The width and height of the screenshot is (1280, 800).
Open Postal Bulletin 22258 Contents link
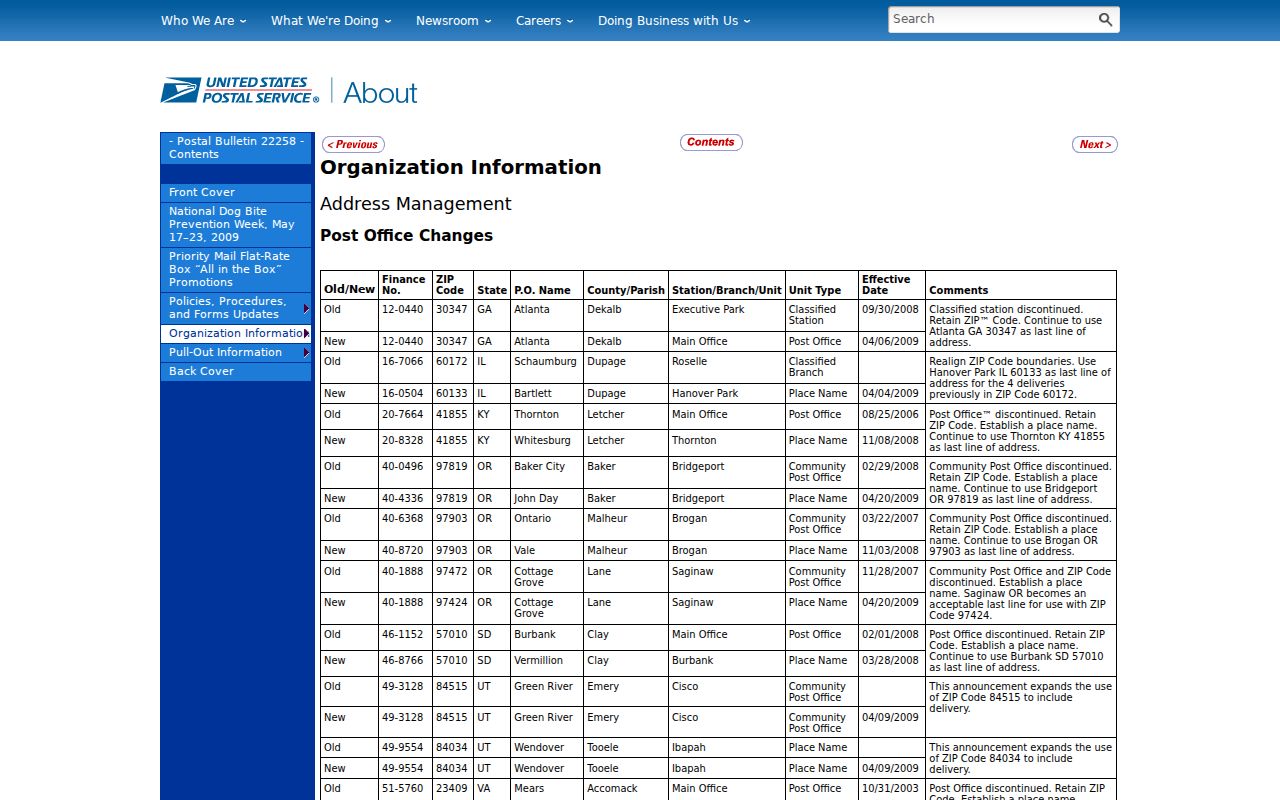(x=236, y=148)
